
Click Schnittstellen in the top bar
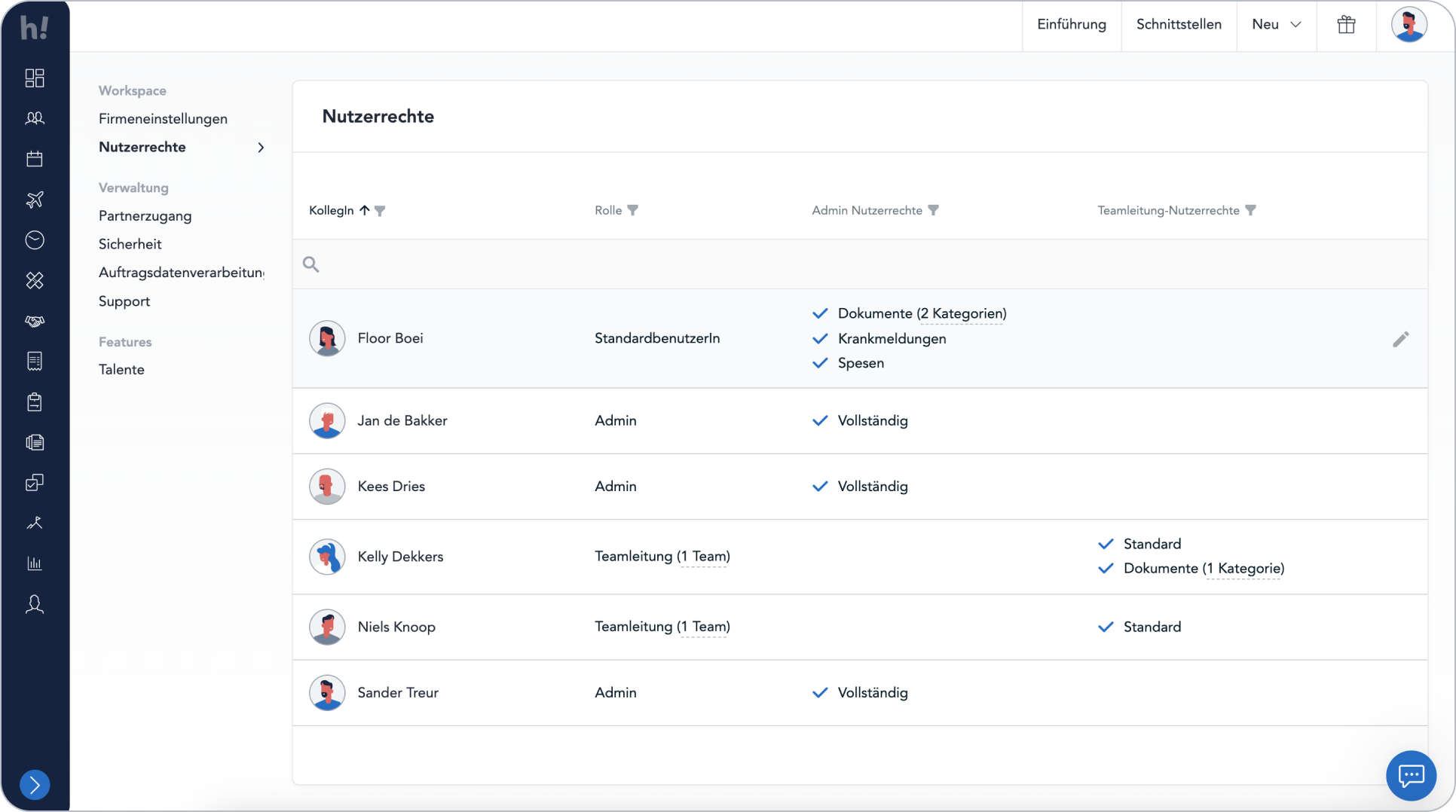coord(1179,25)
